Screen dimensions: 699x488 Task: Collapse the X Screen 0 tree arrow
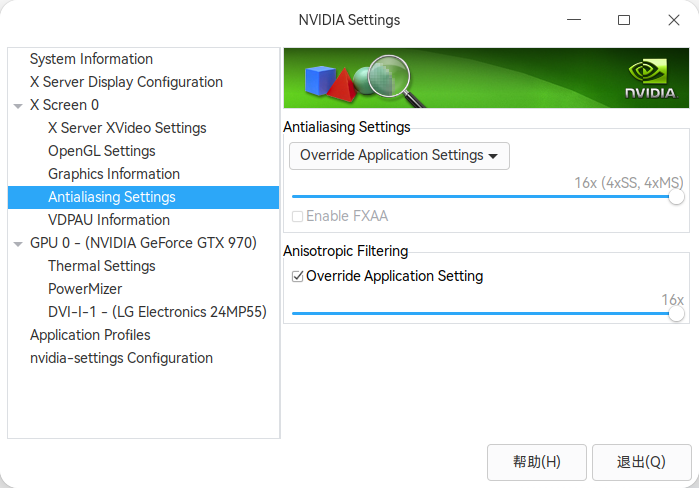pos(18,106)
